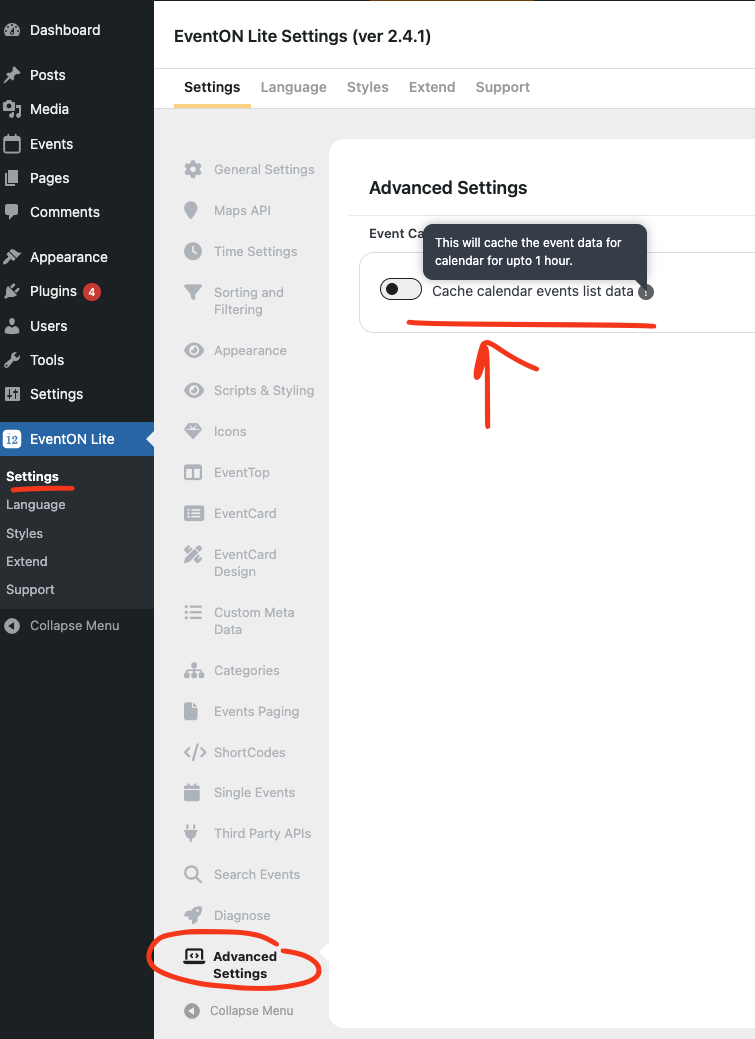Click the ShortCodes code bracket icon
The width and height of the screenshot is (755, 1039).
click(194, 752)
